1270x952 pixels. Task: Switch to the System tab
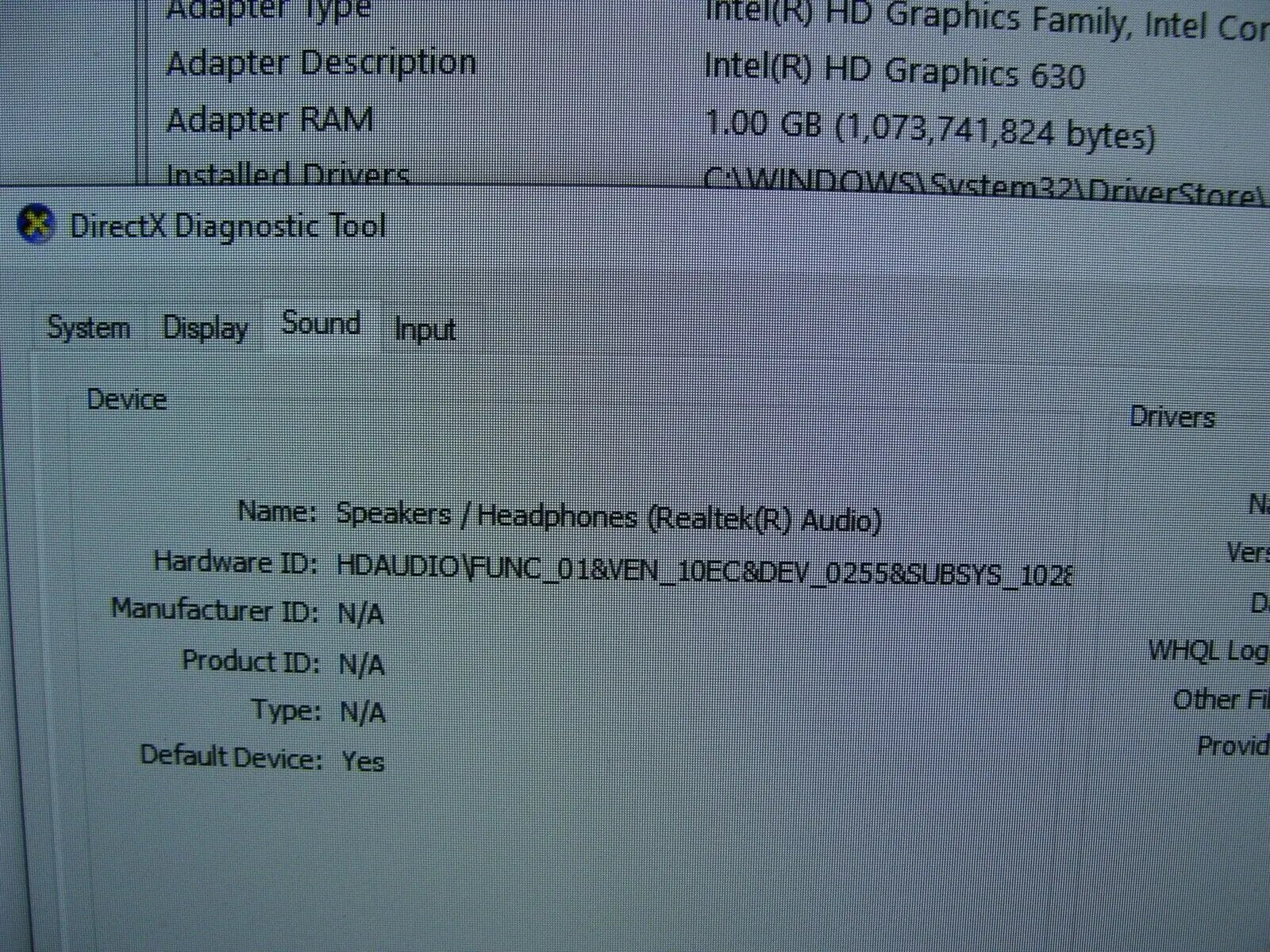(88, 328)
